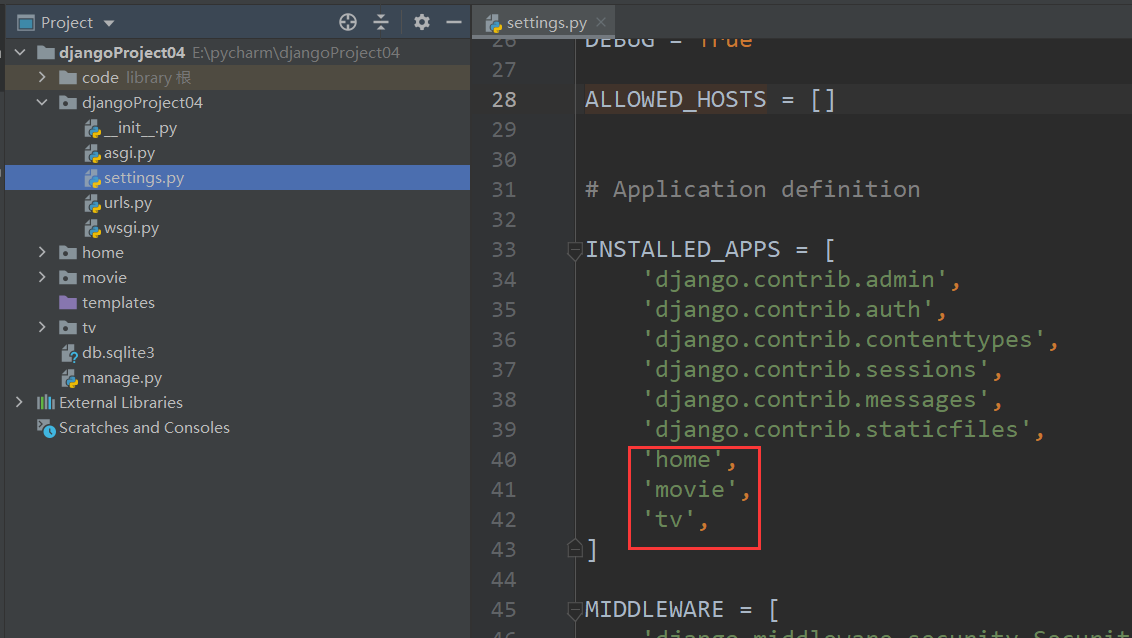Open asgi.py in the project tree
Screen dimensions: 1132x638
pyautogui.click(x=129, y=153)
